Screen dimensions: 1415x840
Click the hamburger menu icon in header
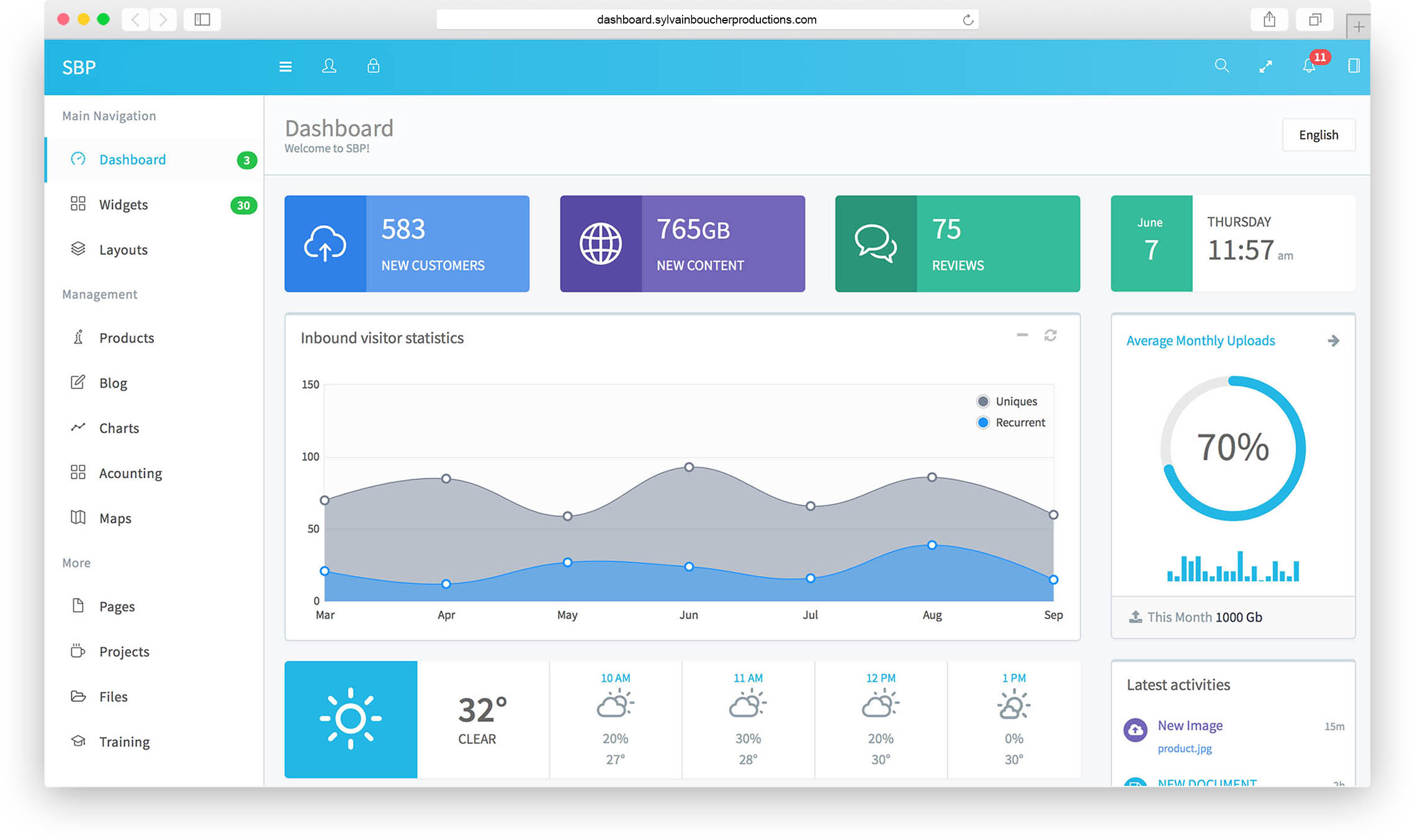click(285, 66)
